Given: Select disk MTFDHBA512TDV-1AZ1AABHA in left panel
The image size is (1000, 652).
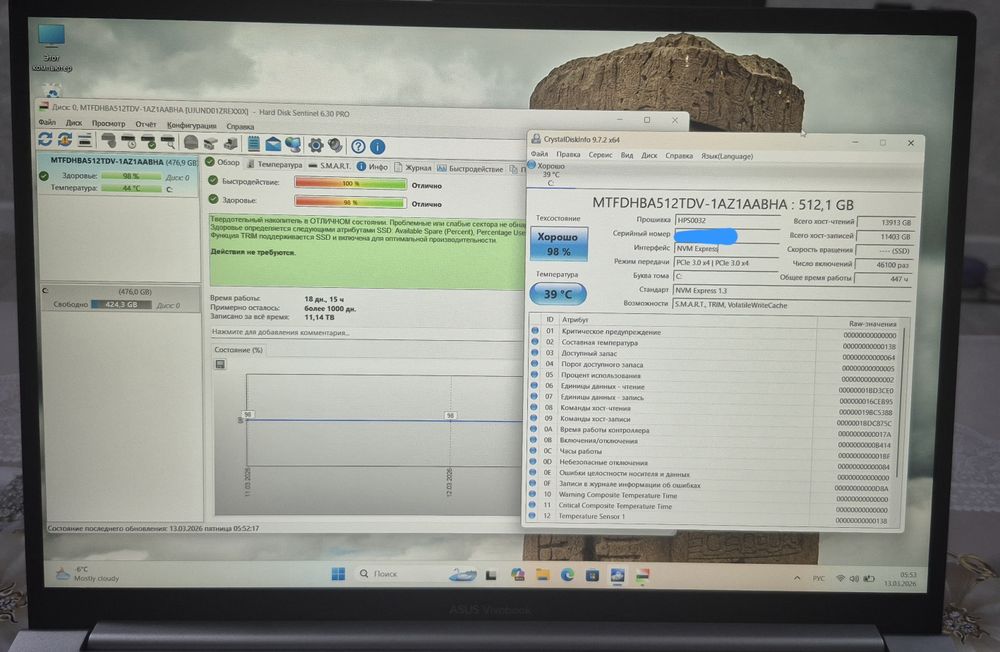Looking at the screenshot, I should click(119, 175).
